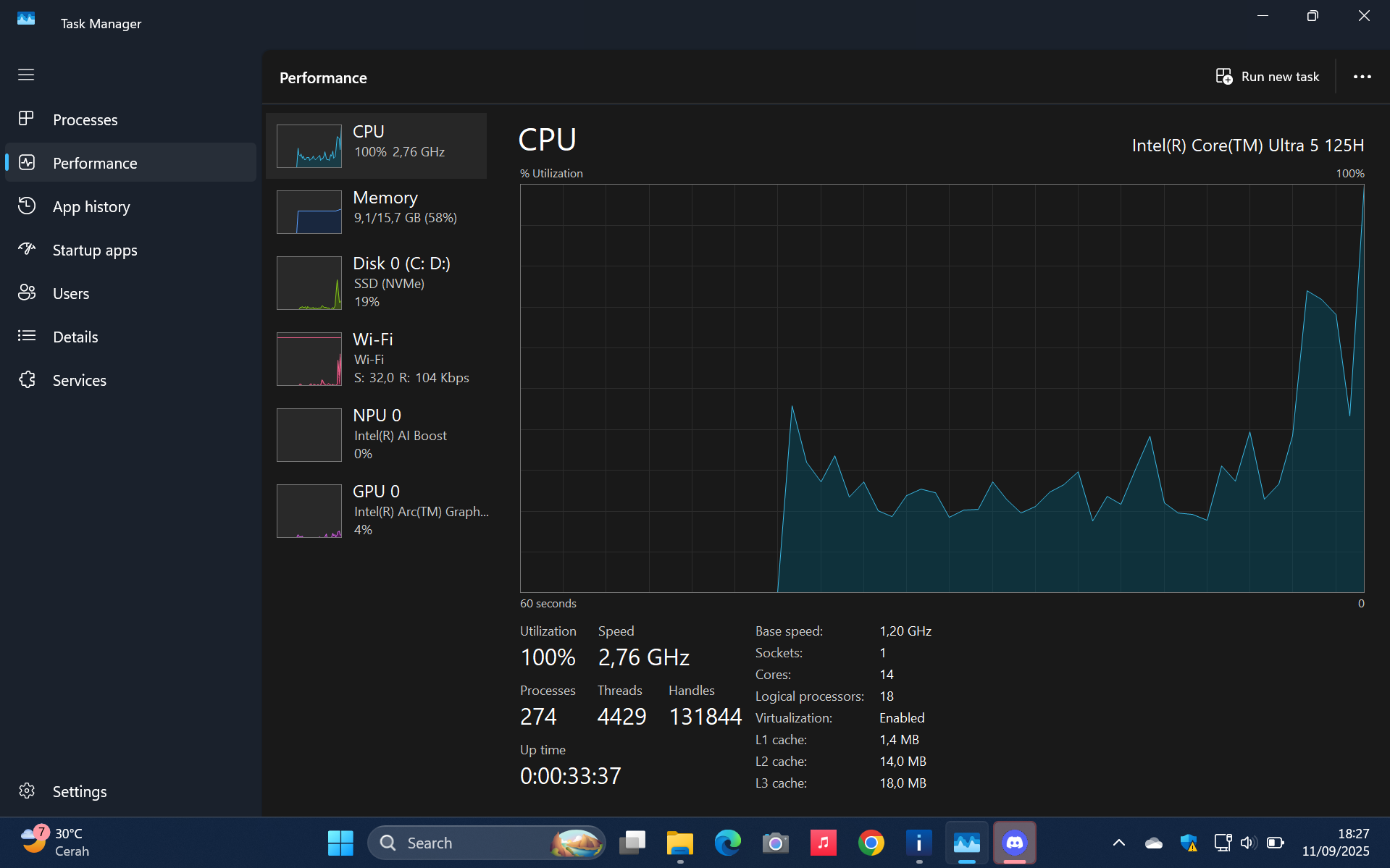Click the Task Manager title bar app icon
1390x868 pixels.
click(26, 19)
